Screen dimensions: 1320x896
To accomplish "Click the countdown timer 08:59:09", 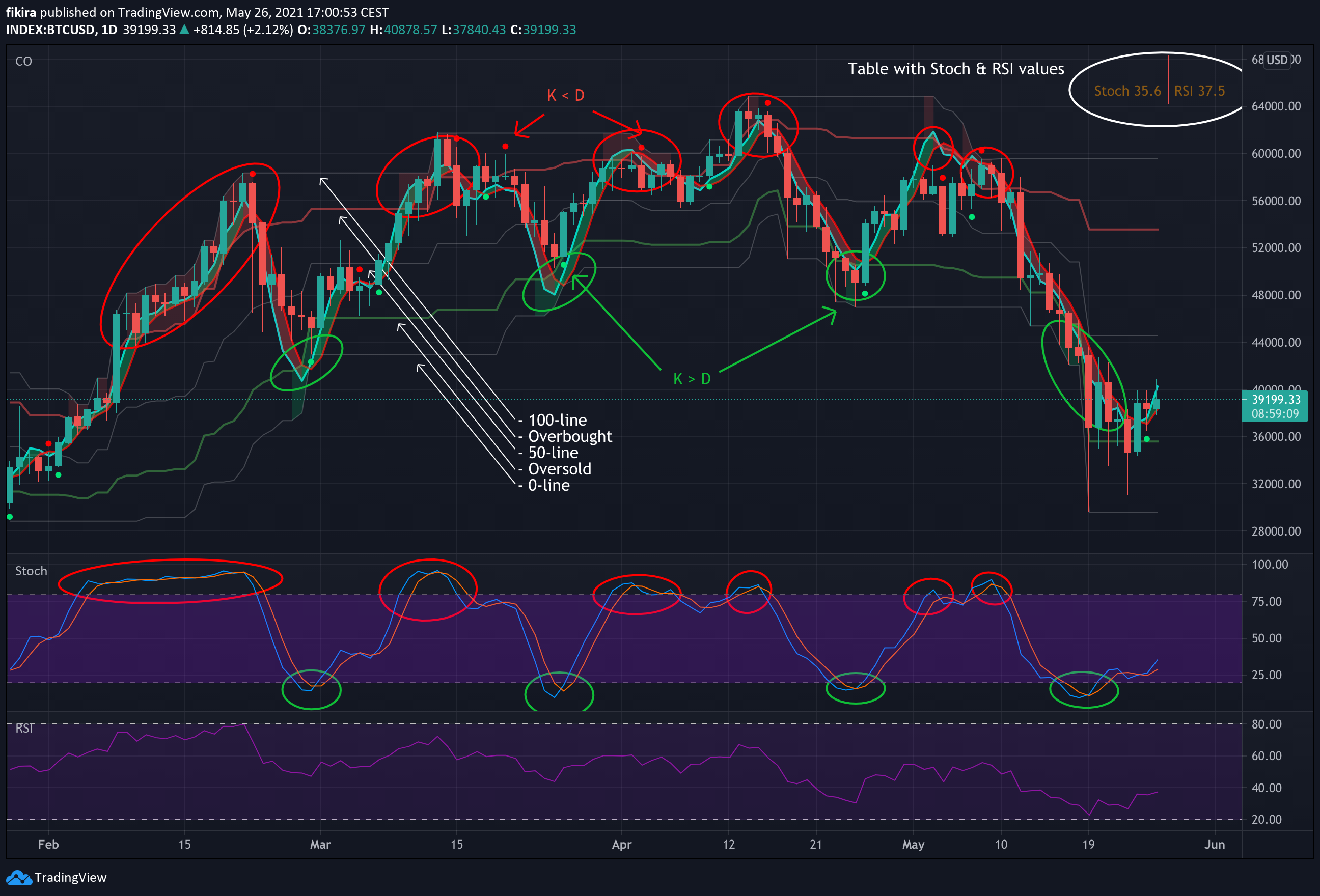I will pyautogui.click(x=1275, y=414).
